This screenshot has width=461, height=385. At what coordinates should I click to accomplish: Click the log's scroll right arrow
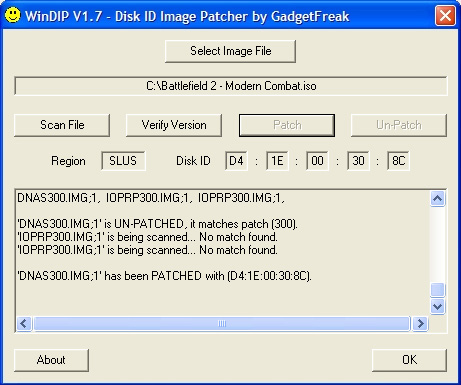[x=420, y=323]
